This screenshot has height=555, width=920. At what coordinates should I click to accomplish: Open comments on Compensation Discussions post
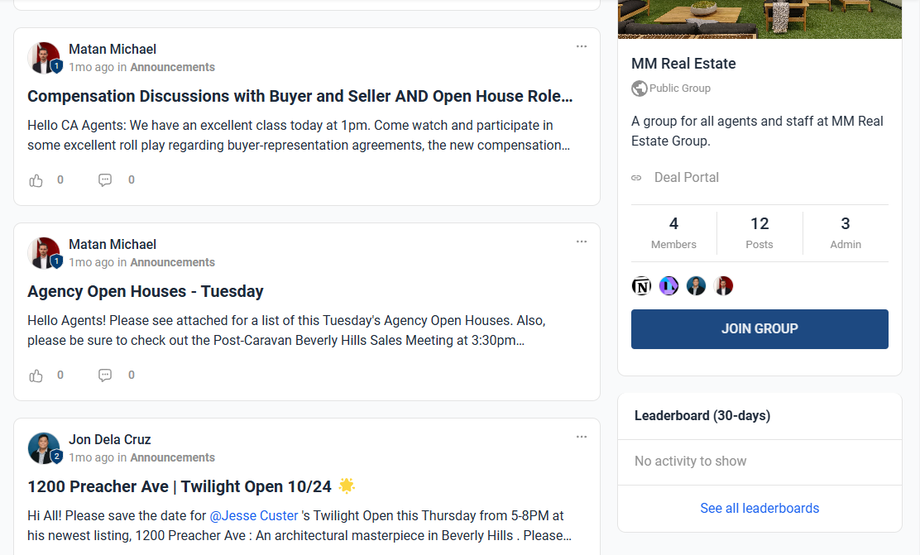(105, 180)
